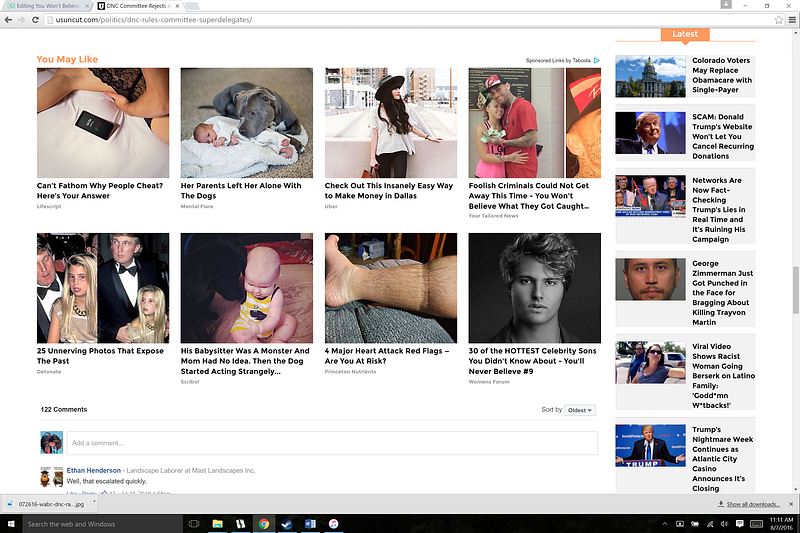
Task: Open File Explorer from the taskbar
Action: click(218, 524)
